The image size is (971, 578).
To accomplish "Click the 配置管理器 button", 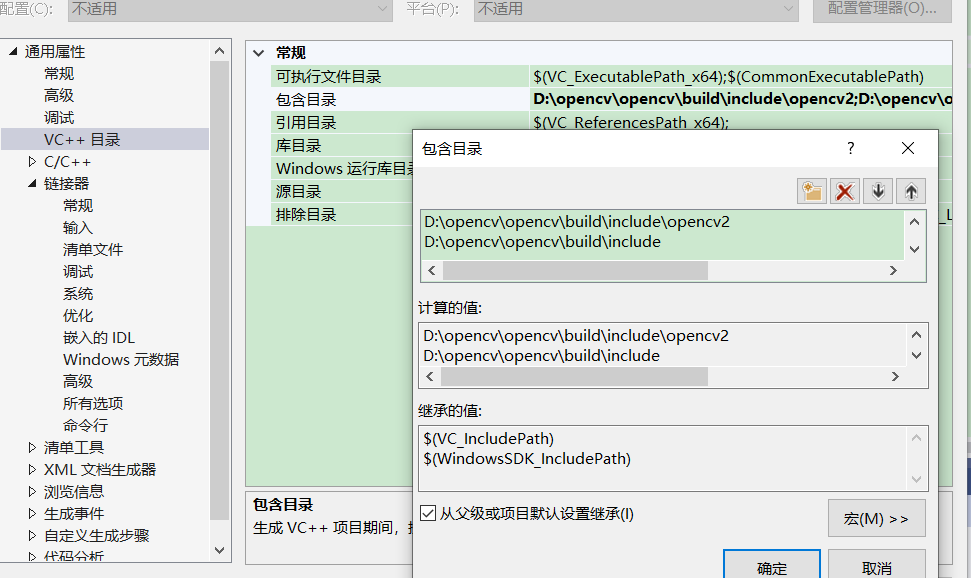I will coord(882,9).
